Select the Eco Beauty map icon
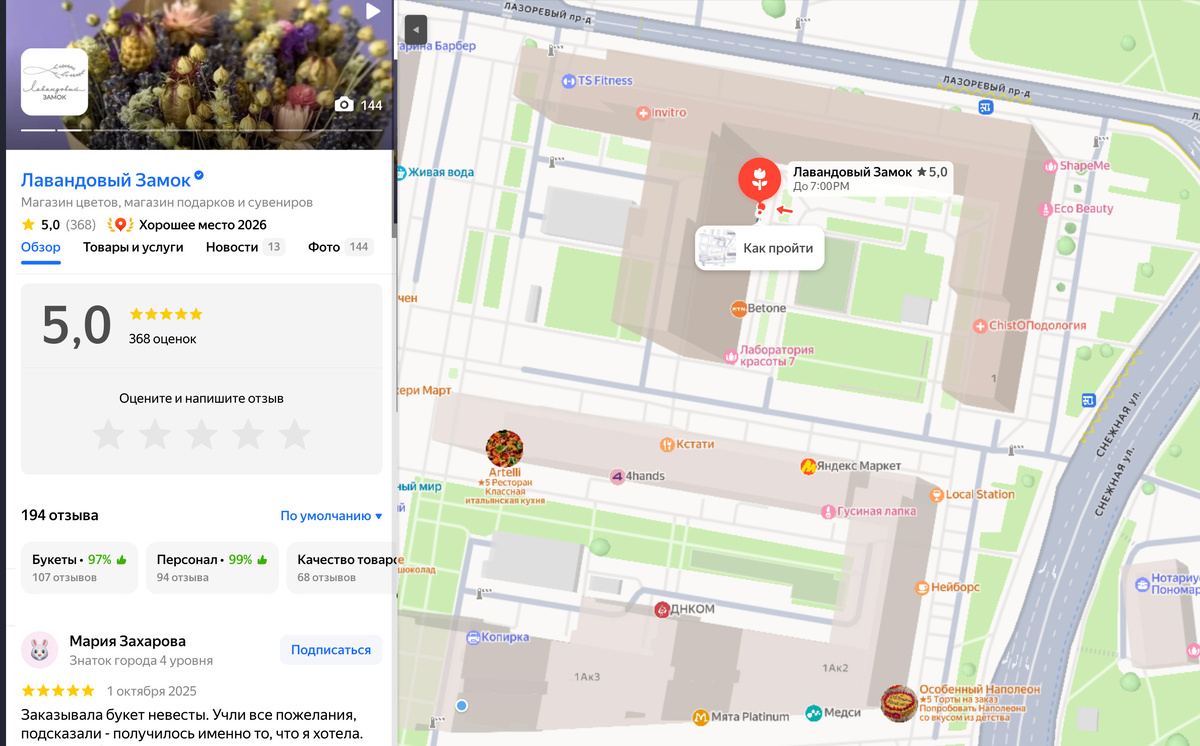 tap(1046, 209)
